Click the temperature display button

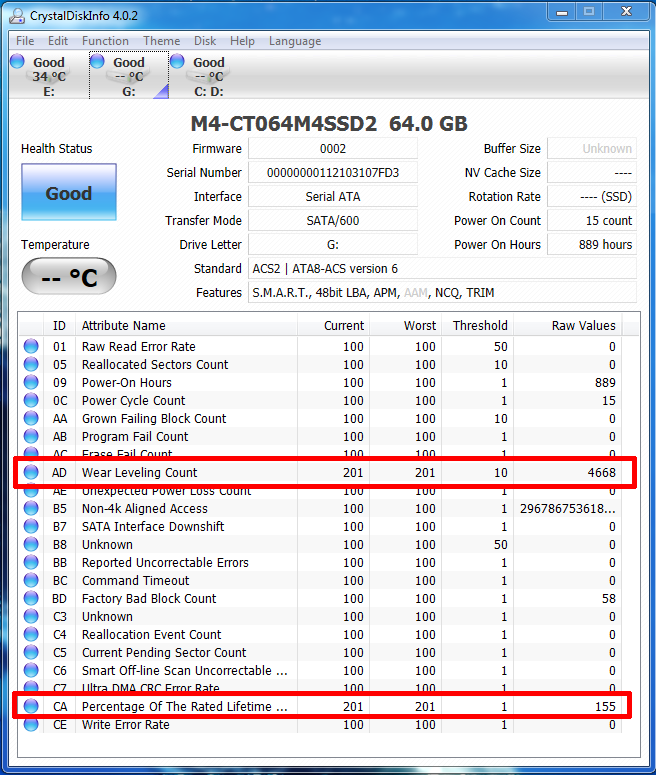click(69, 276)
